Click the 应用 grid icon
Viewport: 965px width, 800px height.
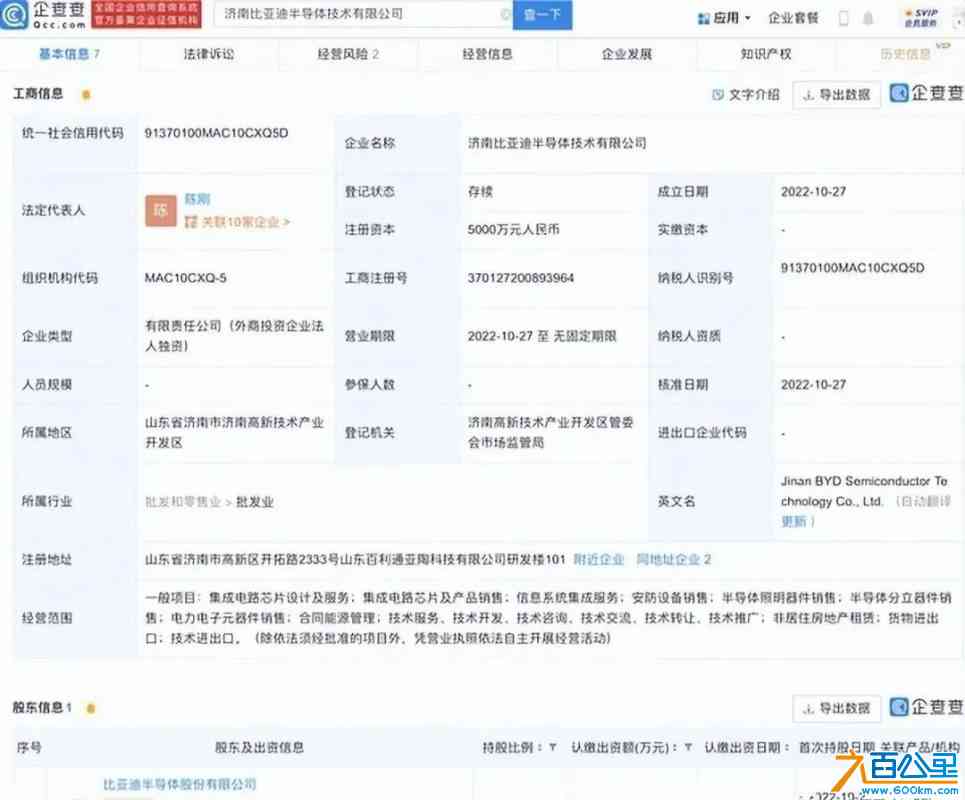pyautogui.click(x=703, y=18)
